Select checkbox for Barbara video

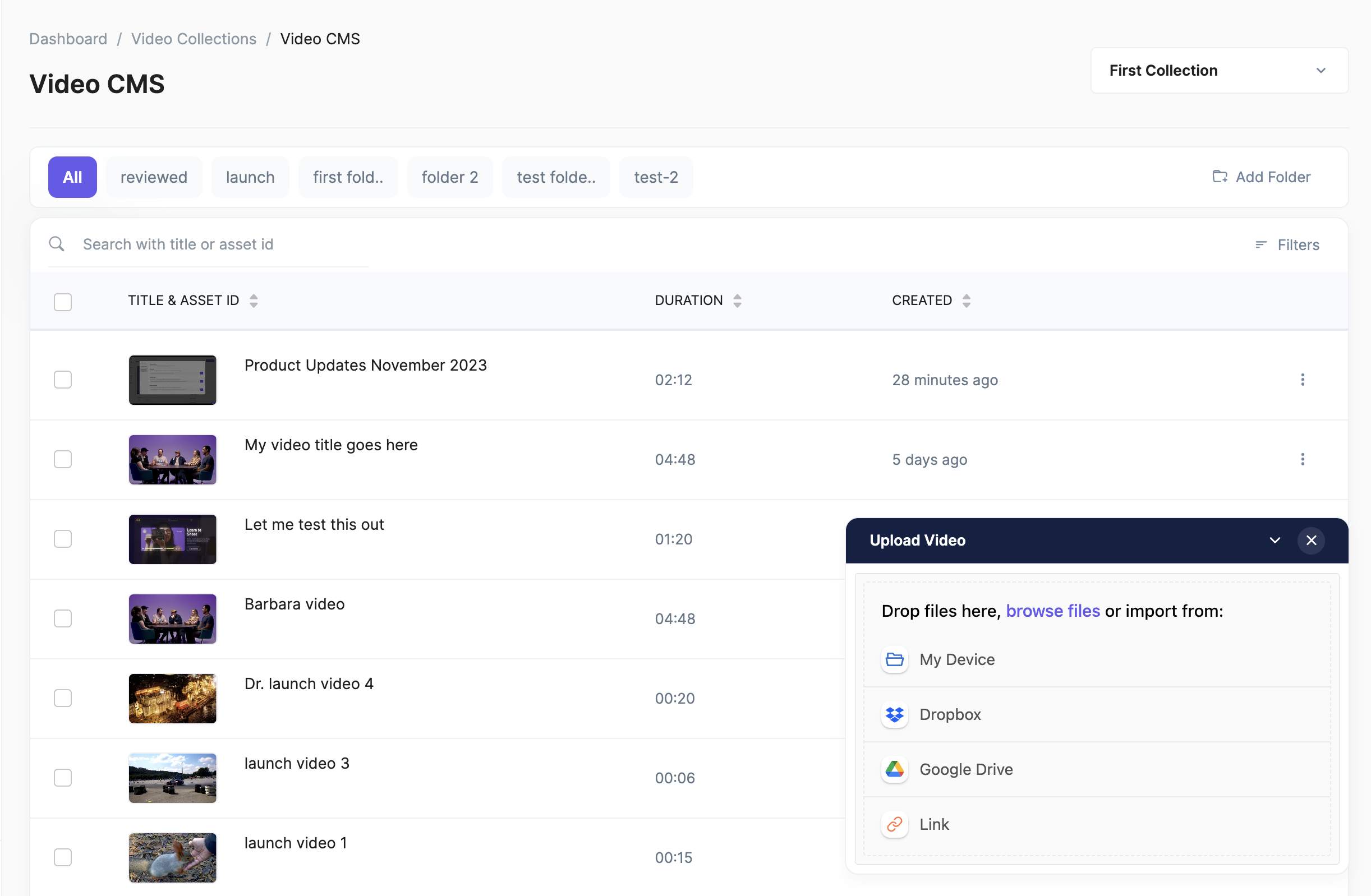click(x=63, y=618)
